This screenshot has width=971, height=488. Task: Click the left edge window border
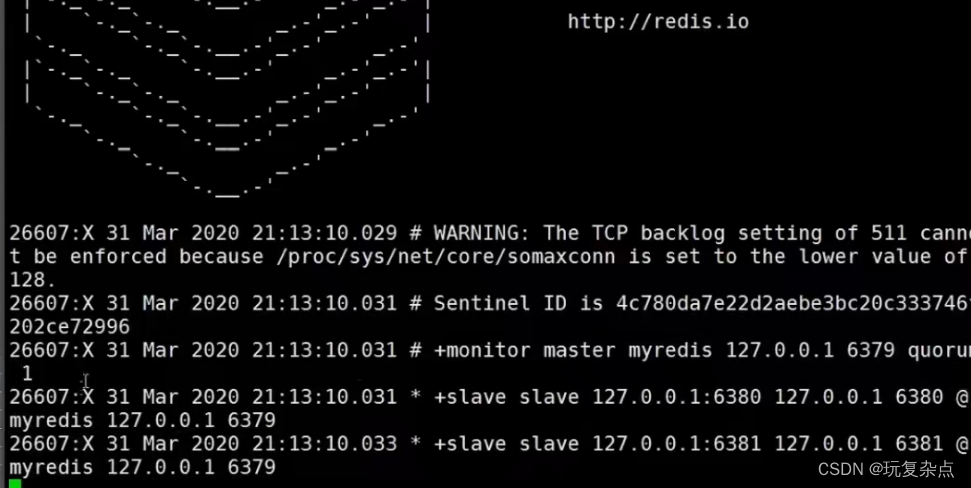pyautogui.click(x=2, y=244)
